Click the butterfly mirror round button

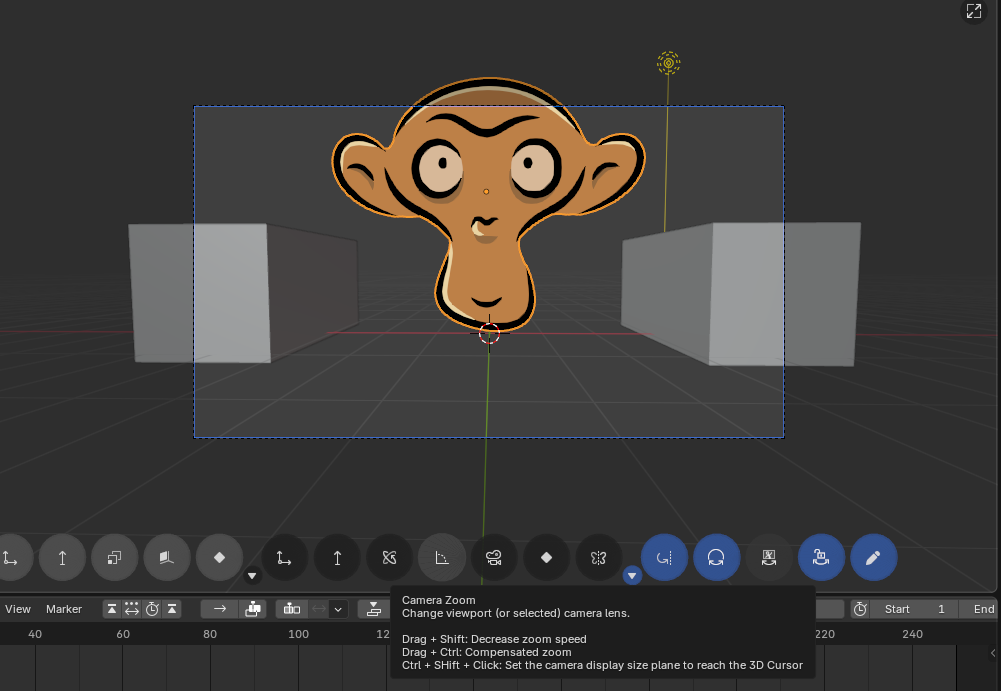(x=599, y=558)
